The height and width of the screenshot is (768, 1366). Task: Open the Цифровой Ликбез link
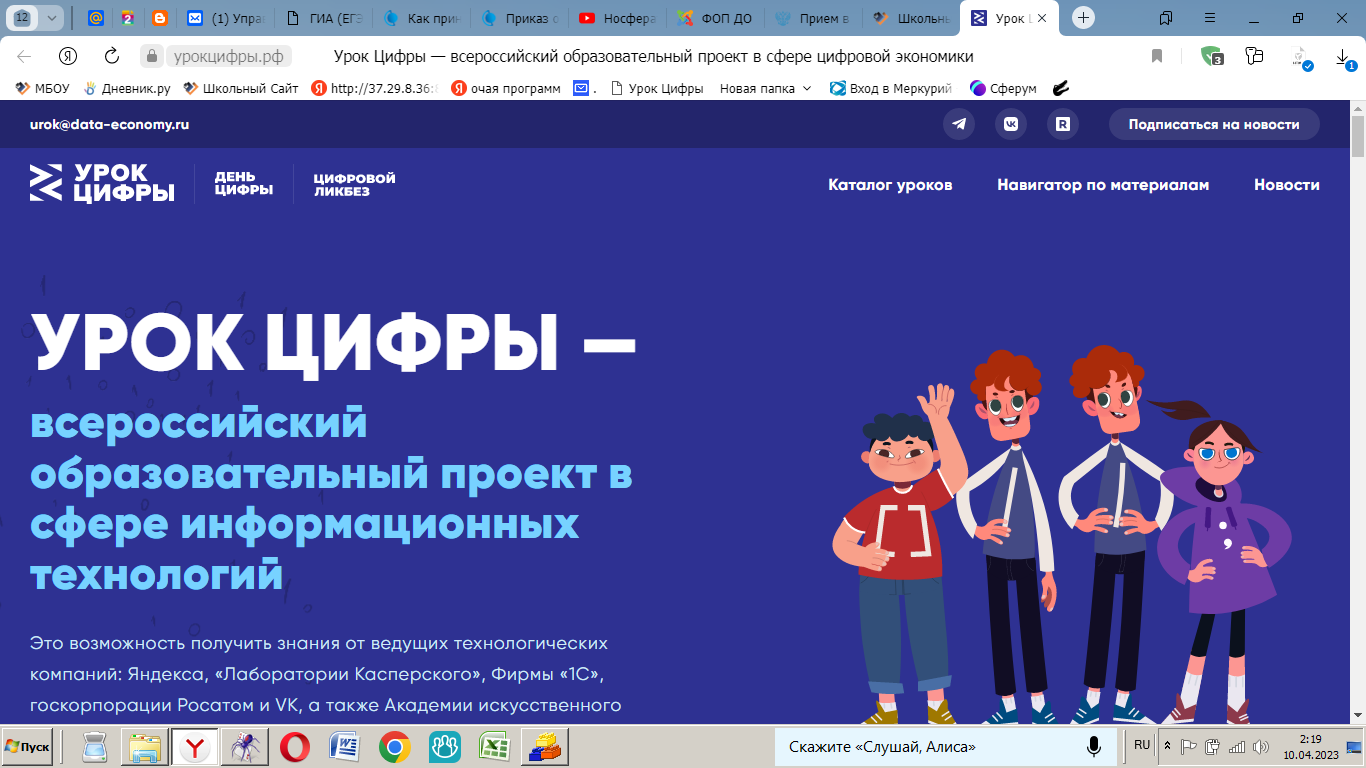[x=354, y=184]
